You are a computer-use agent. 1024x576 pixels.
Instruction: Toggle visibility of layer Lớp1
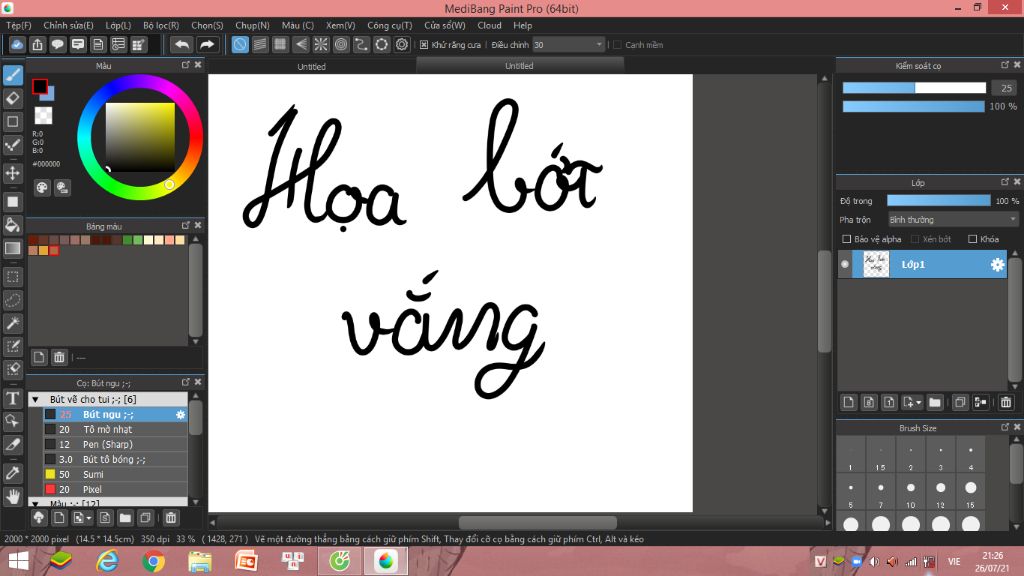[x=844, y=264]
